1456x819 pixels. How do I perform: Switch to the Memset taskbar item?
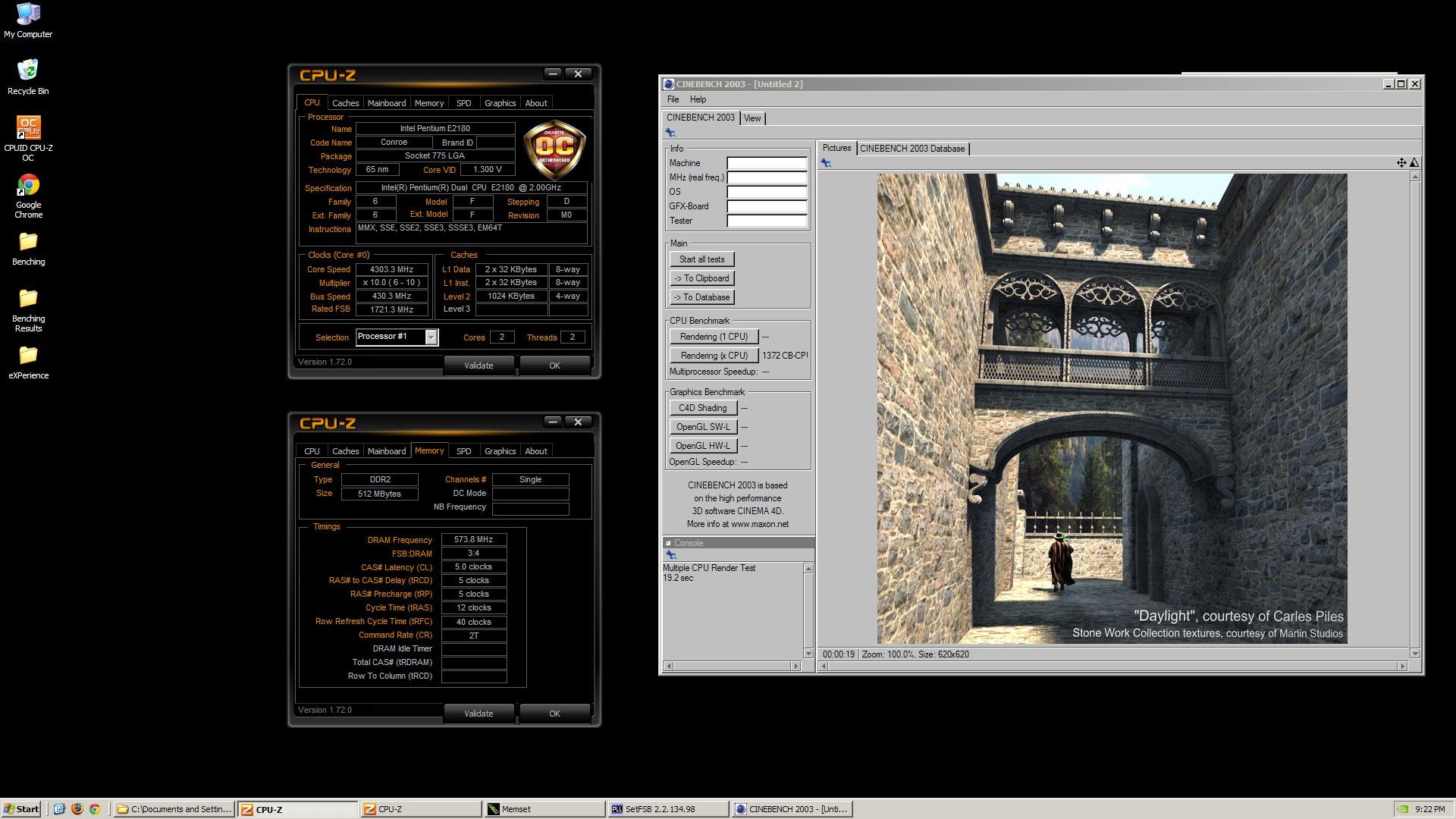click(x=544, y=809)
